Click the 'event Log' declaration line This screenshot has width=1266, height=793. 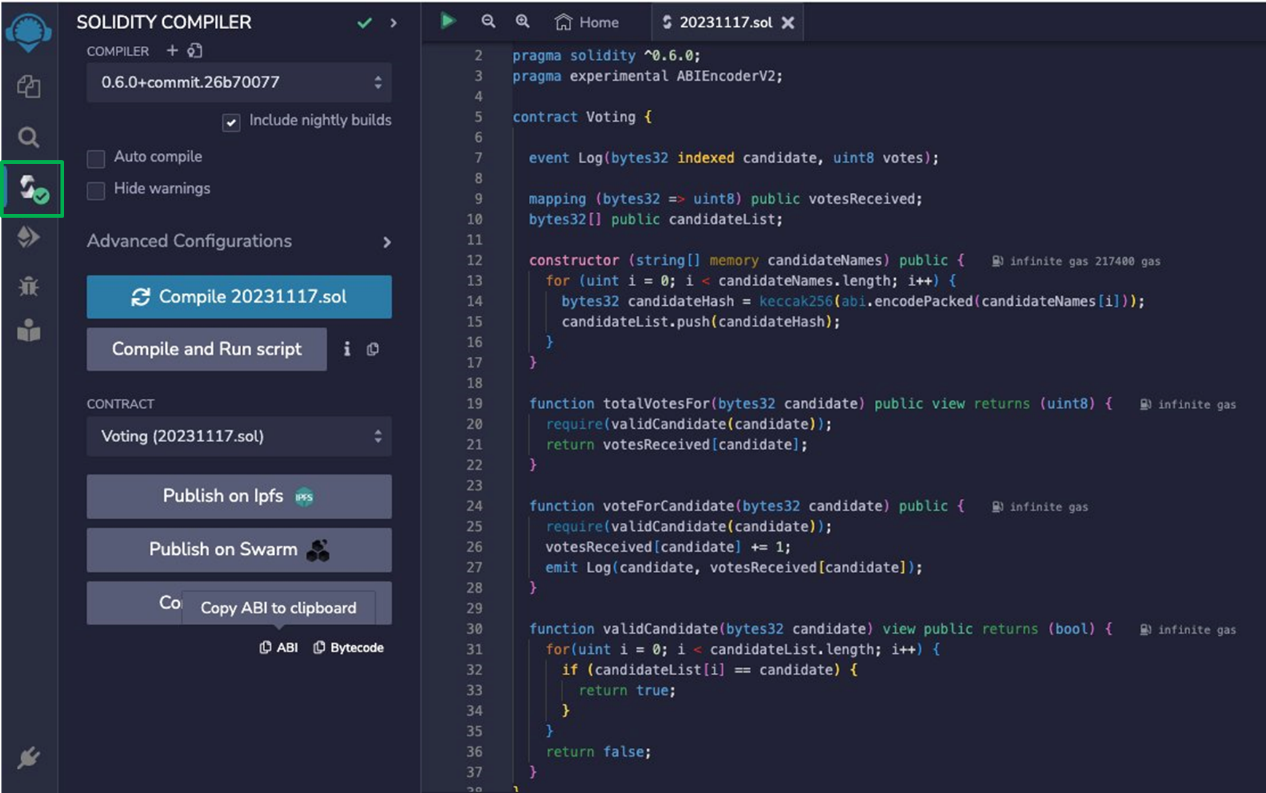pos(734,158)
